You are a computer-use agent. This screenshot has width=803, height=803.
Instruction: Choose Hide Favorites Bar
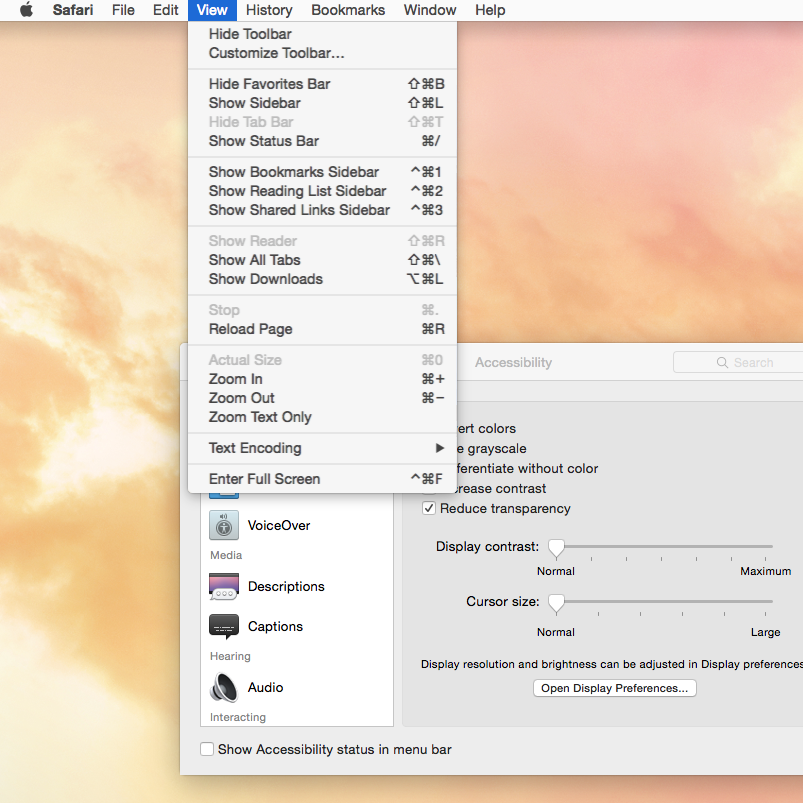tap(323, 84)
